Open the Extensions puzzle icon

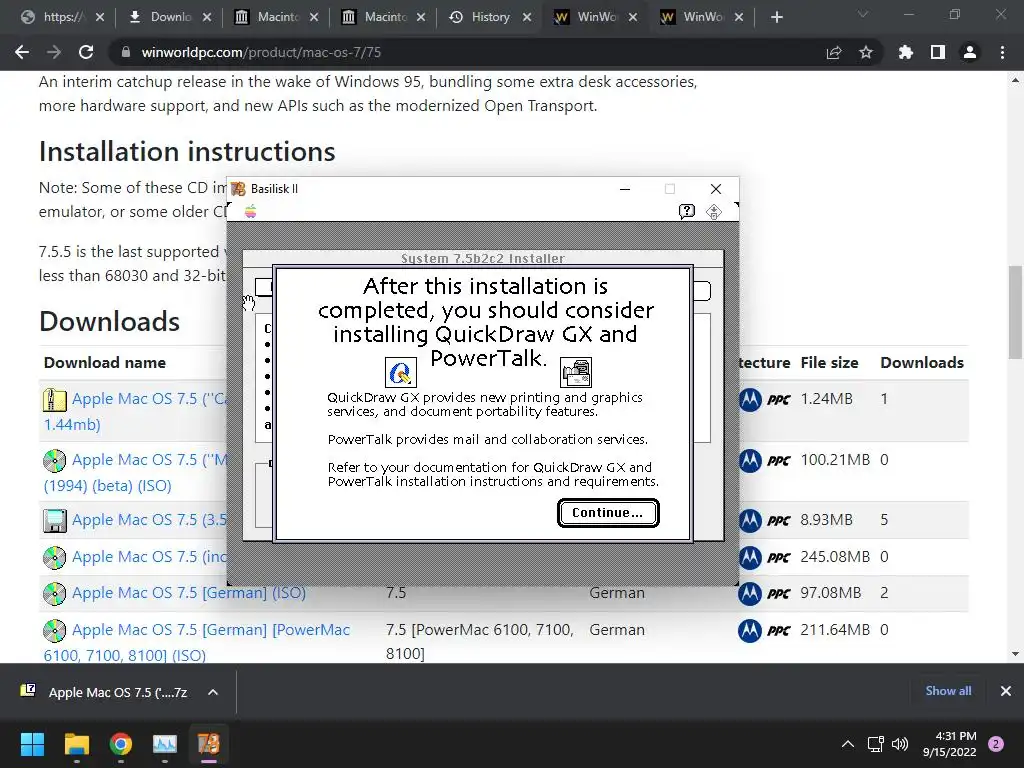coord(905,52)
